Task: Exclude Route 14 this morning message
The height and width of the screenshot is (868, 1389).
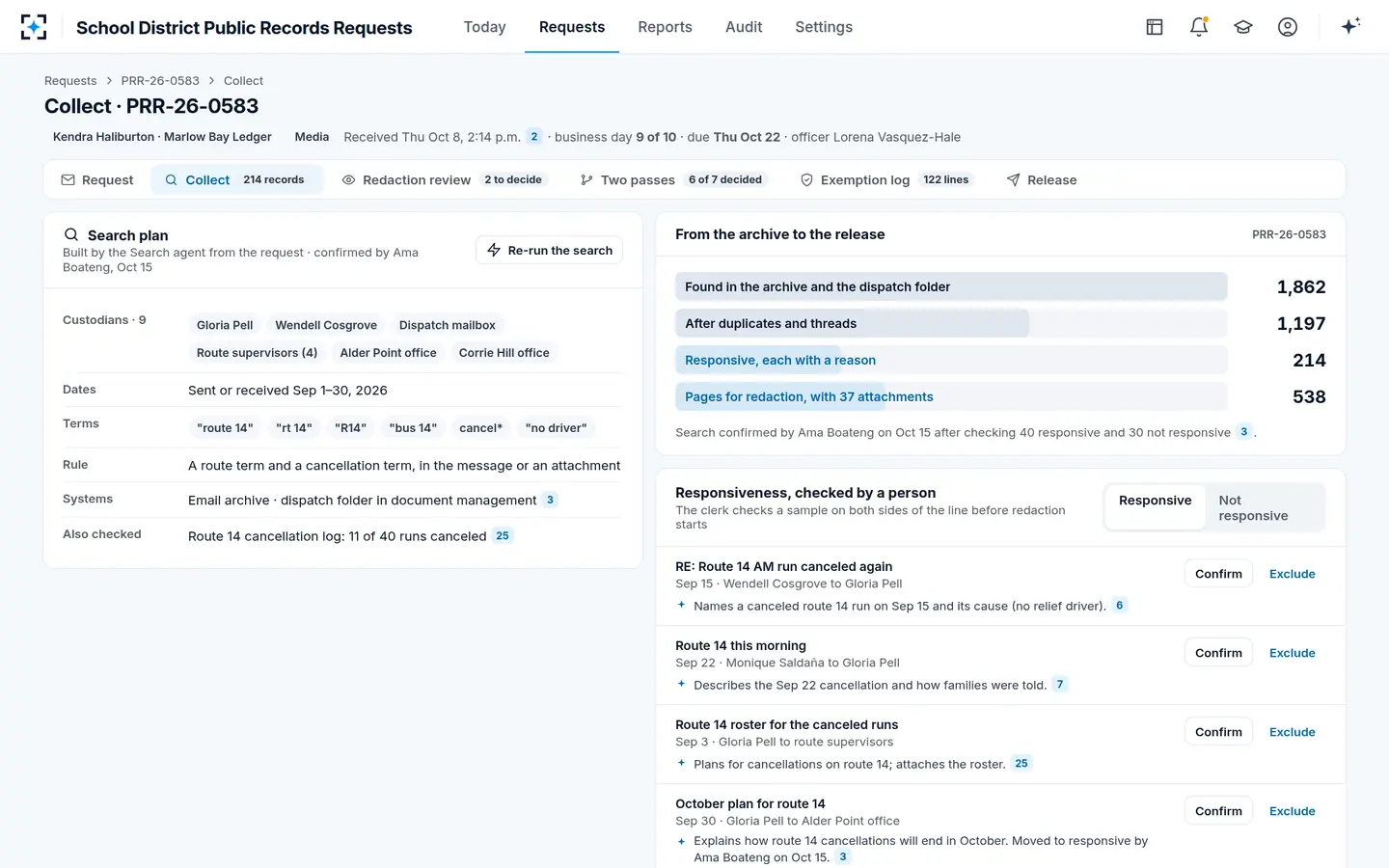Action: pos(1292,653)
